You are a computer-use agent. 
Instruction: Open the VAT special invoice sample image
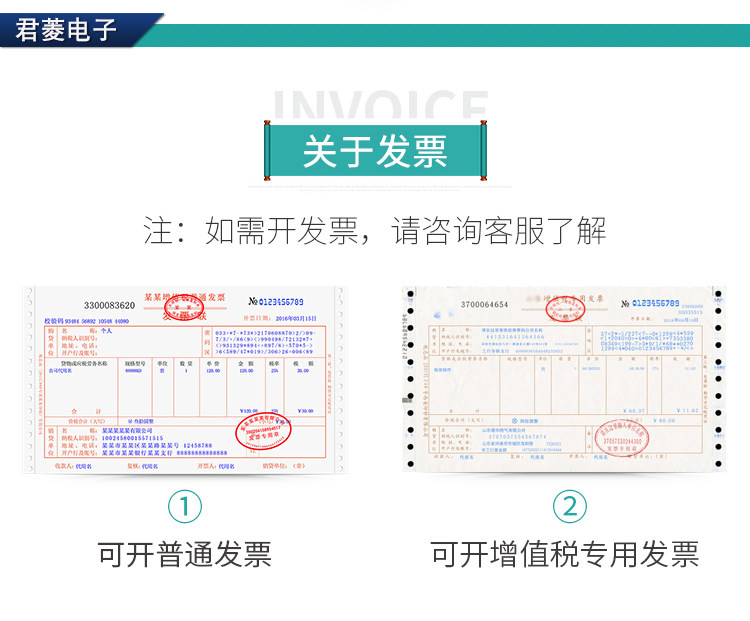tap(564, 378)
